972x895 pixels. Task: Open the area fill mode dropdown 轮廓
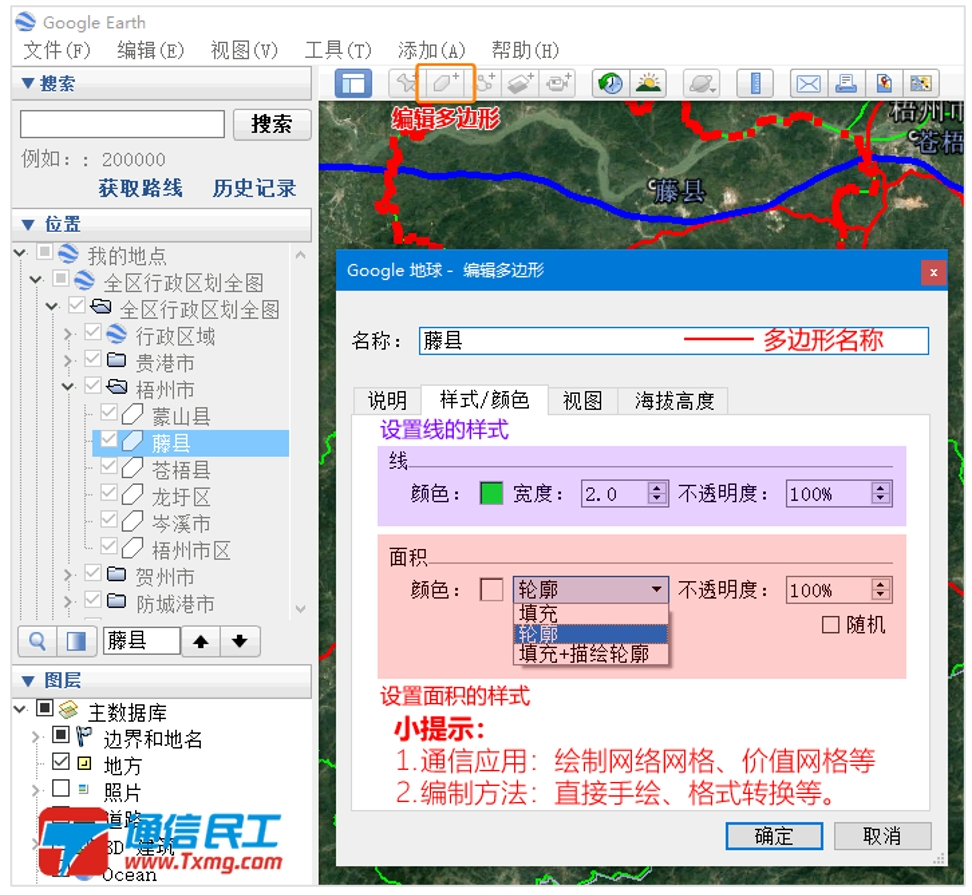point(591,589)
